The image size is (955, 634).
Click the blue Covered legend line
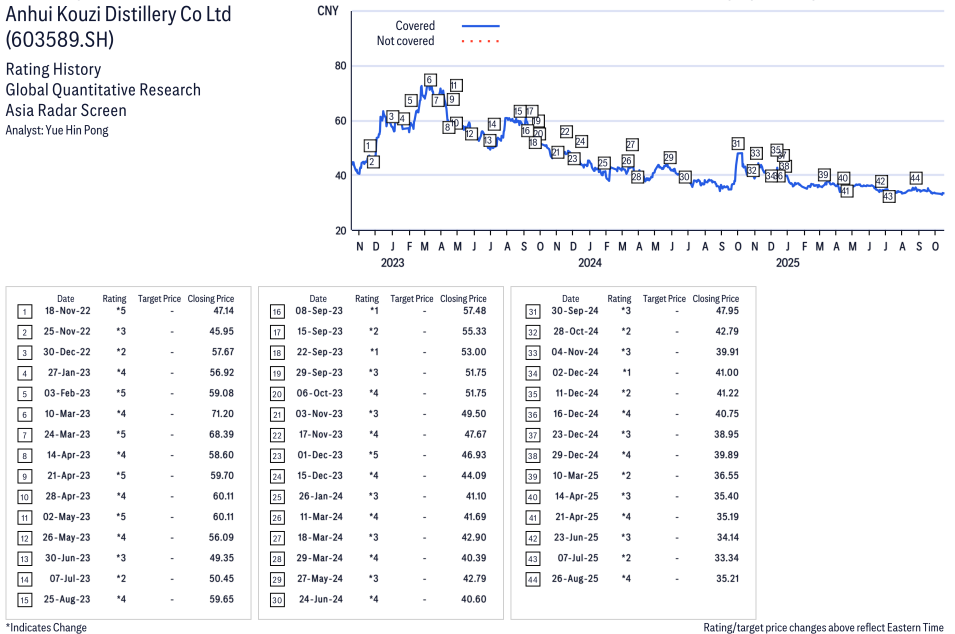pos(480,26)
